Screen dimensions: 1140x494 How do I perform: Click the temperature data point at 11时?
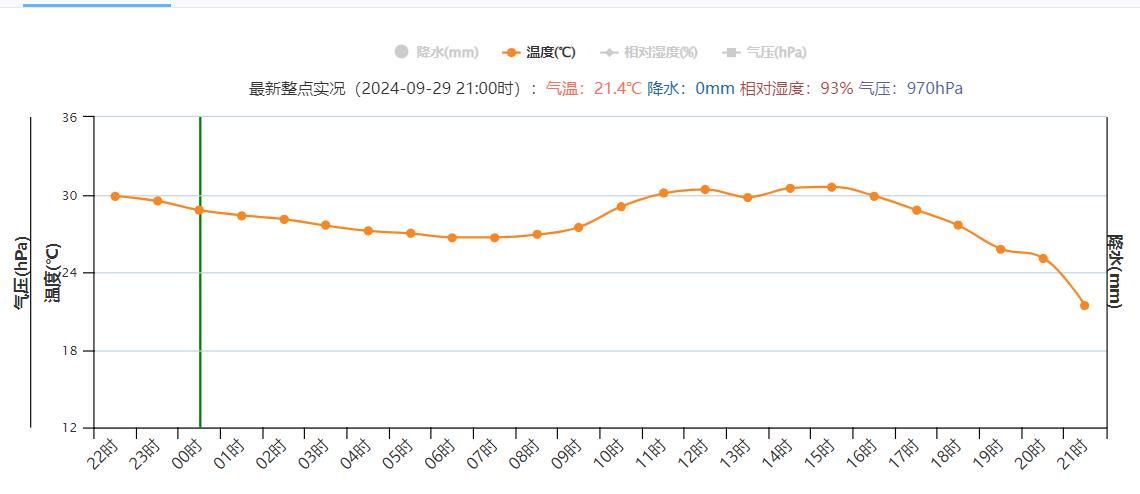pyautogui.click(x=663, y=193)
